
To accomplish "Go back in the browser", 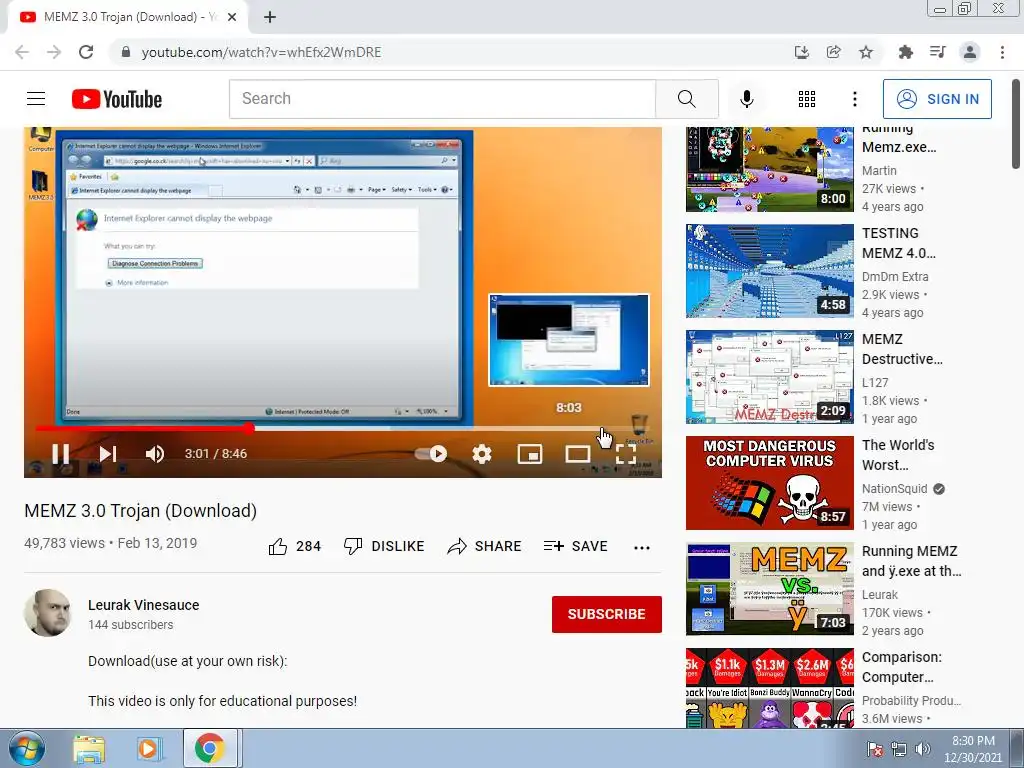I will 22,52.
